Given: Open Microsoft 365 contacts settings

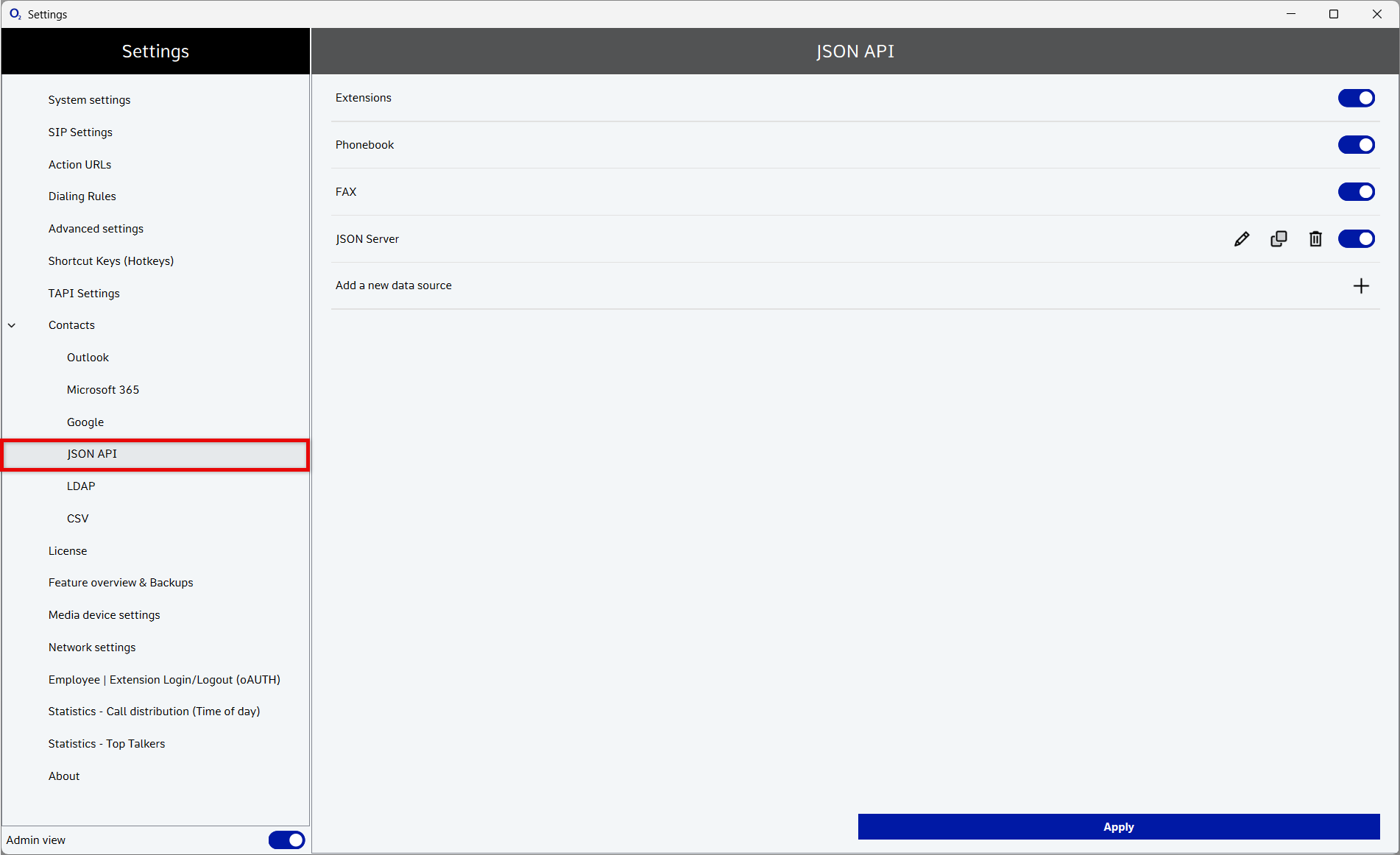Looking at the screenshot, I should click(103, 390).
